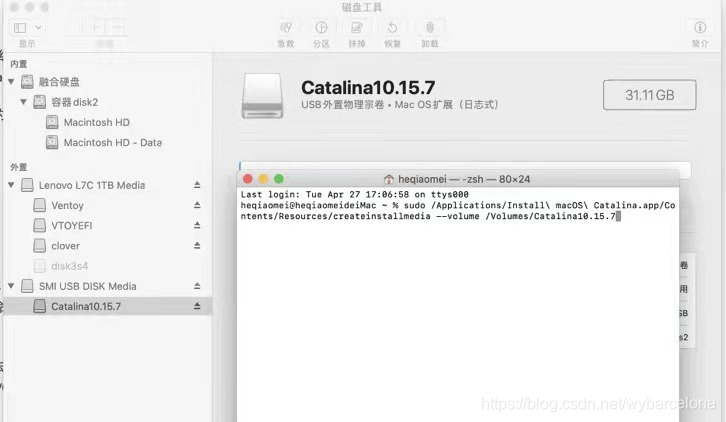This screenshot has width=726, height=422.
Task: Collapse the Lenovo L7C 1TB Media tree
Action: pyautogui.click(x=11, y=185)
